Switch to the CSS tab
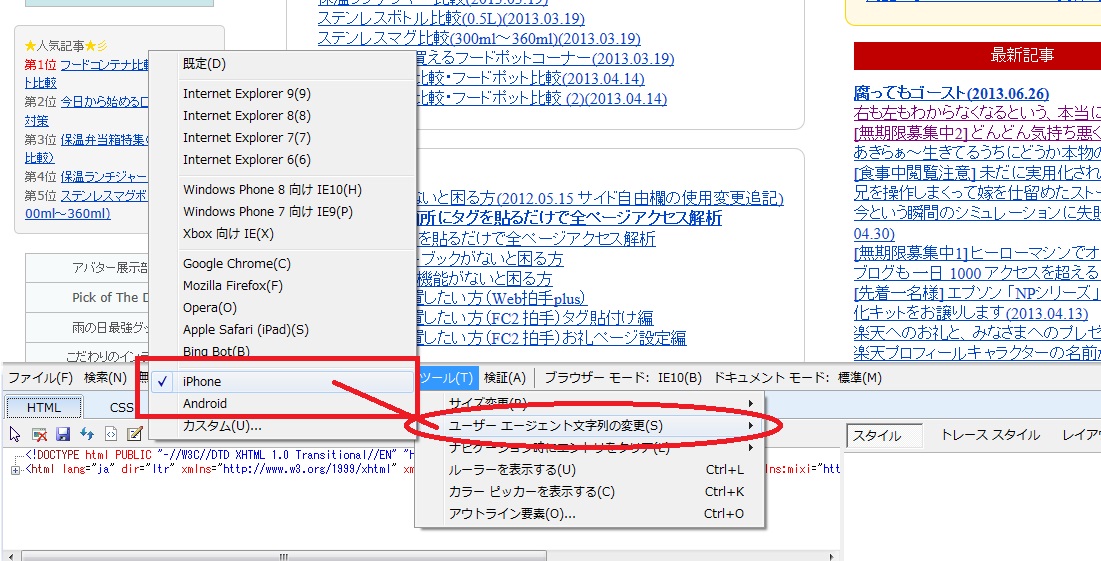The image size is (1101, 561). (x=121, y=407)
